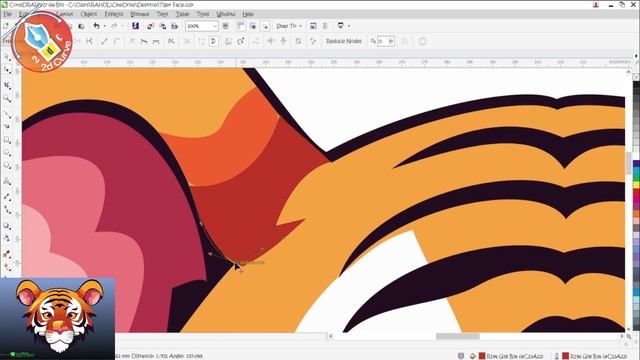This screenshot has width=640, height=360.
Task: Select the Connector tool
Action: tap(7, 210)
